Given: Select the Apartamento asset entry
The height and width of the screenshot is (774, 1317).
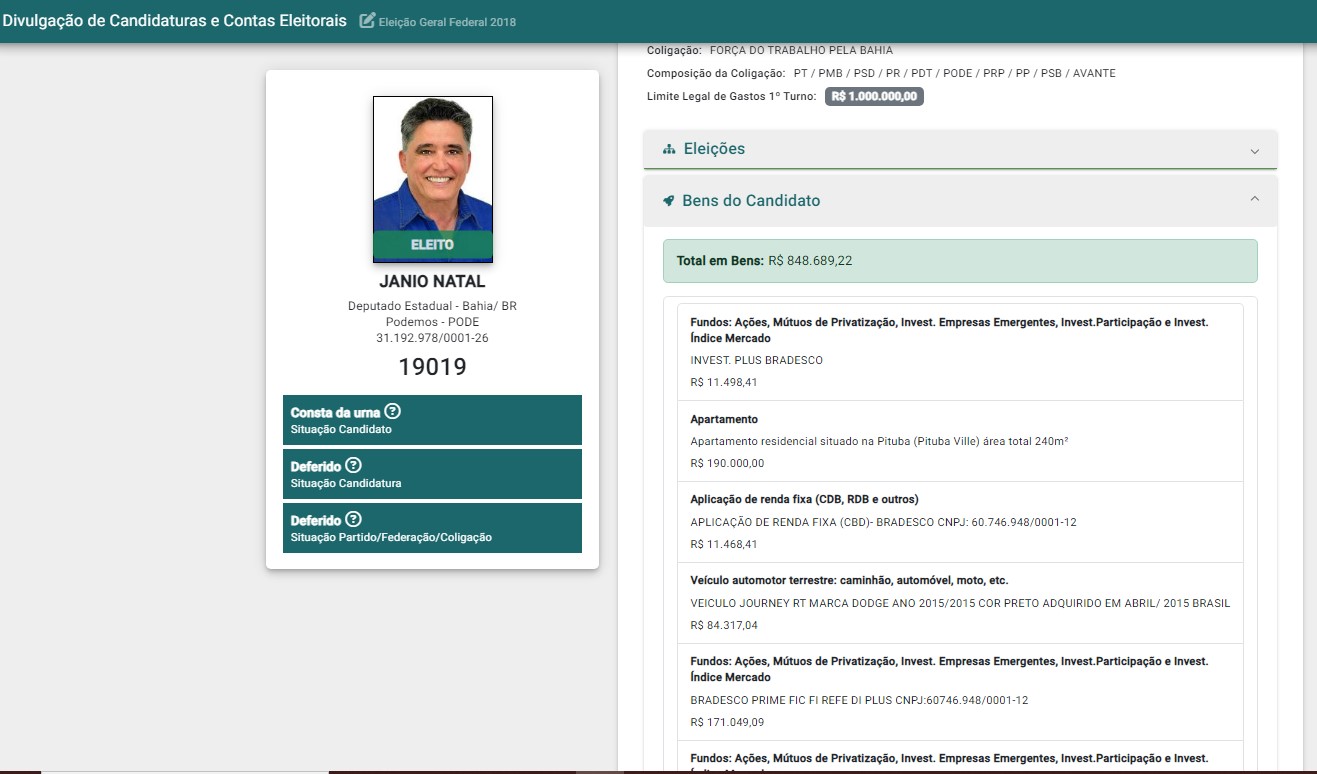Looking at the screenshot, I should (960, 441).
